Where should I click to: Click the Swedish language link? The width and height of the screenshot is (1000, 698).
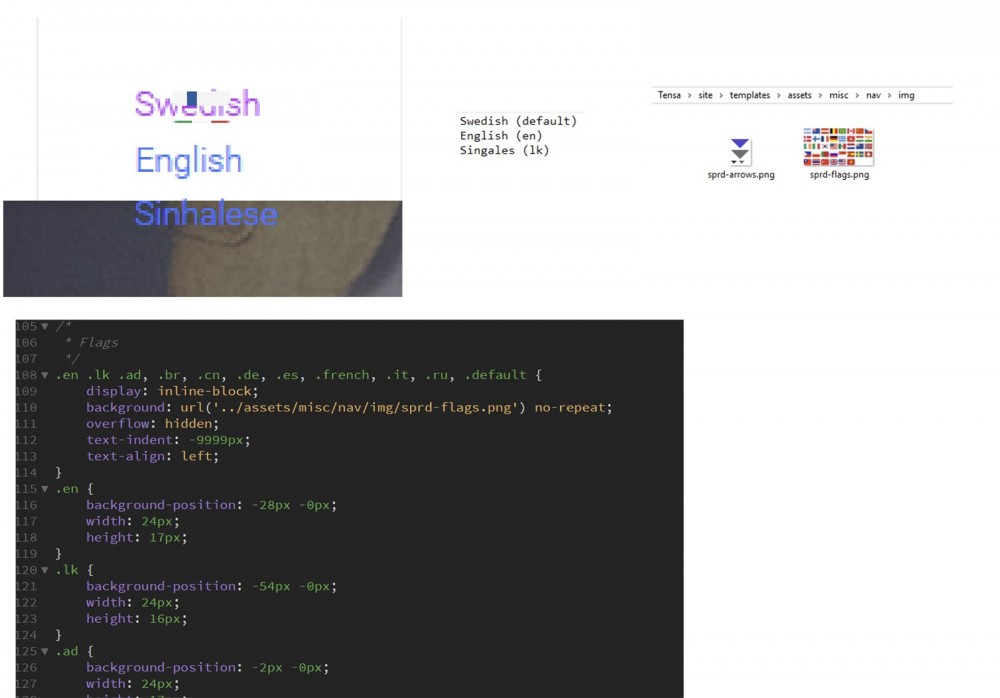[197, 104]
